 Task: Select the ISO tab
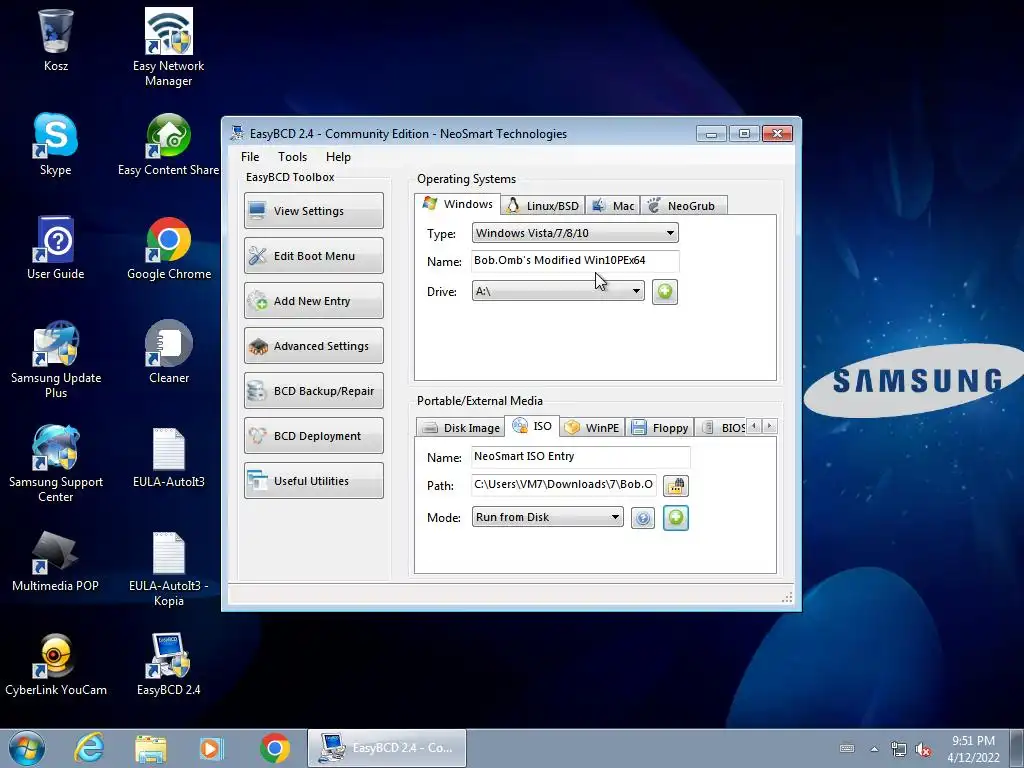point(532,426)
